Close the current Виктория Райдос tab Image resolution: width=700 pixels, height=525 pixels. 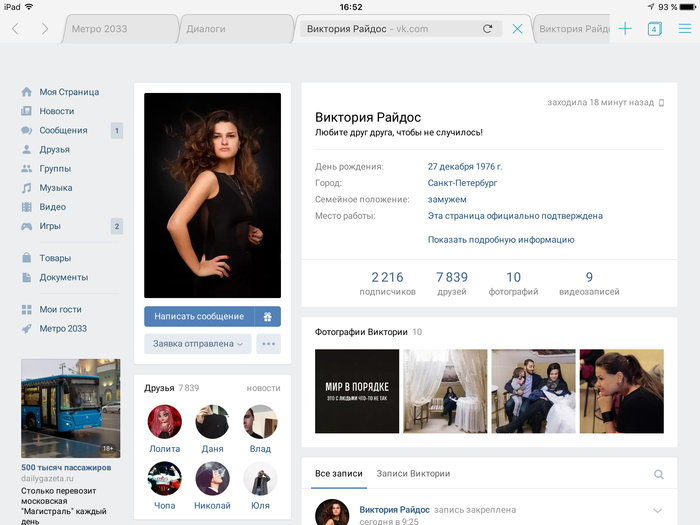pyautogui.click(x=517, y=29)
